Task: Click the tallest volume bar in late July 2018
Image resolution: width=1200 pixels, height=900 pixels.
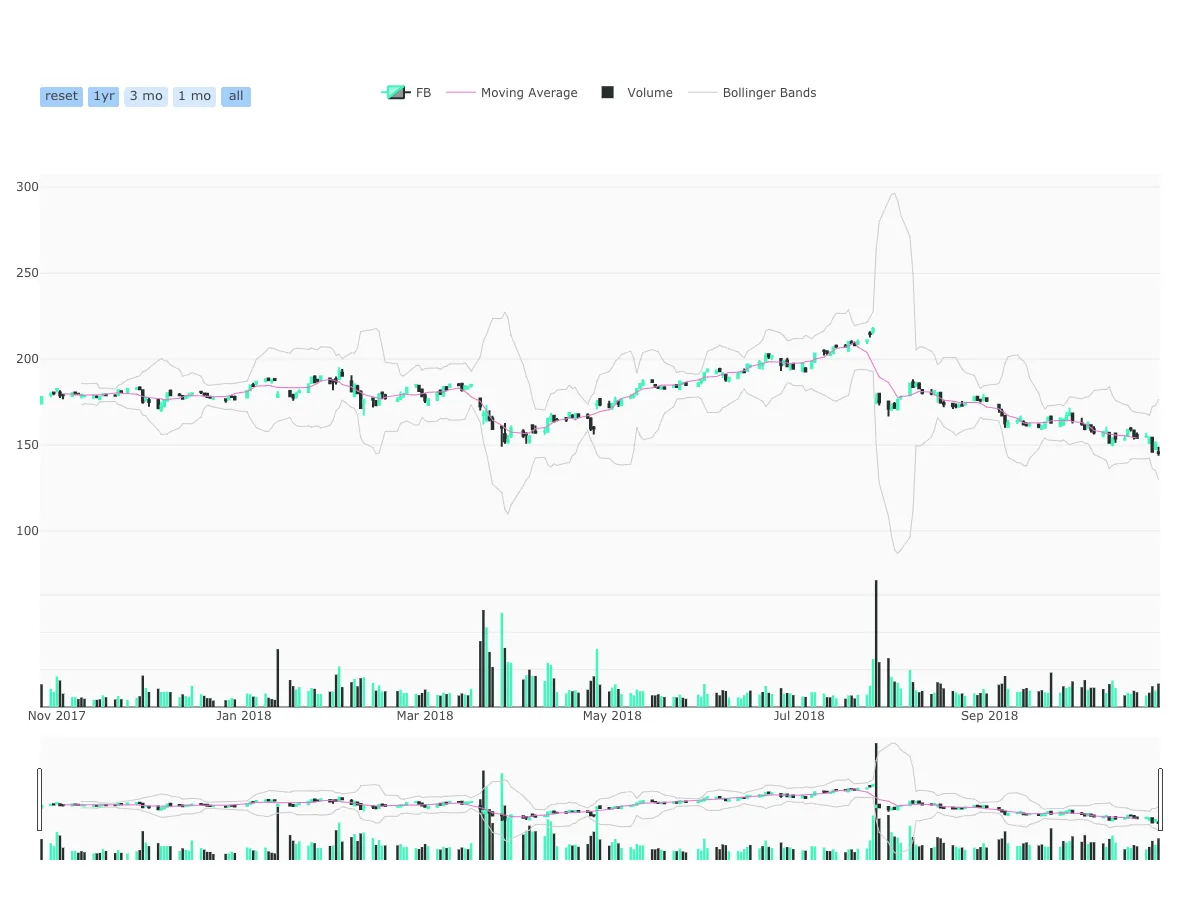Action: point(876,643)
